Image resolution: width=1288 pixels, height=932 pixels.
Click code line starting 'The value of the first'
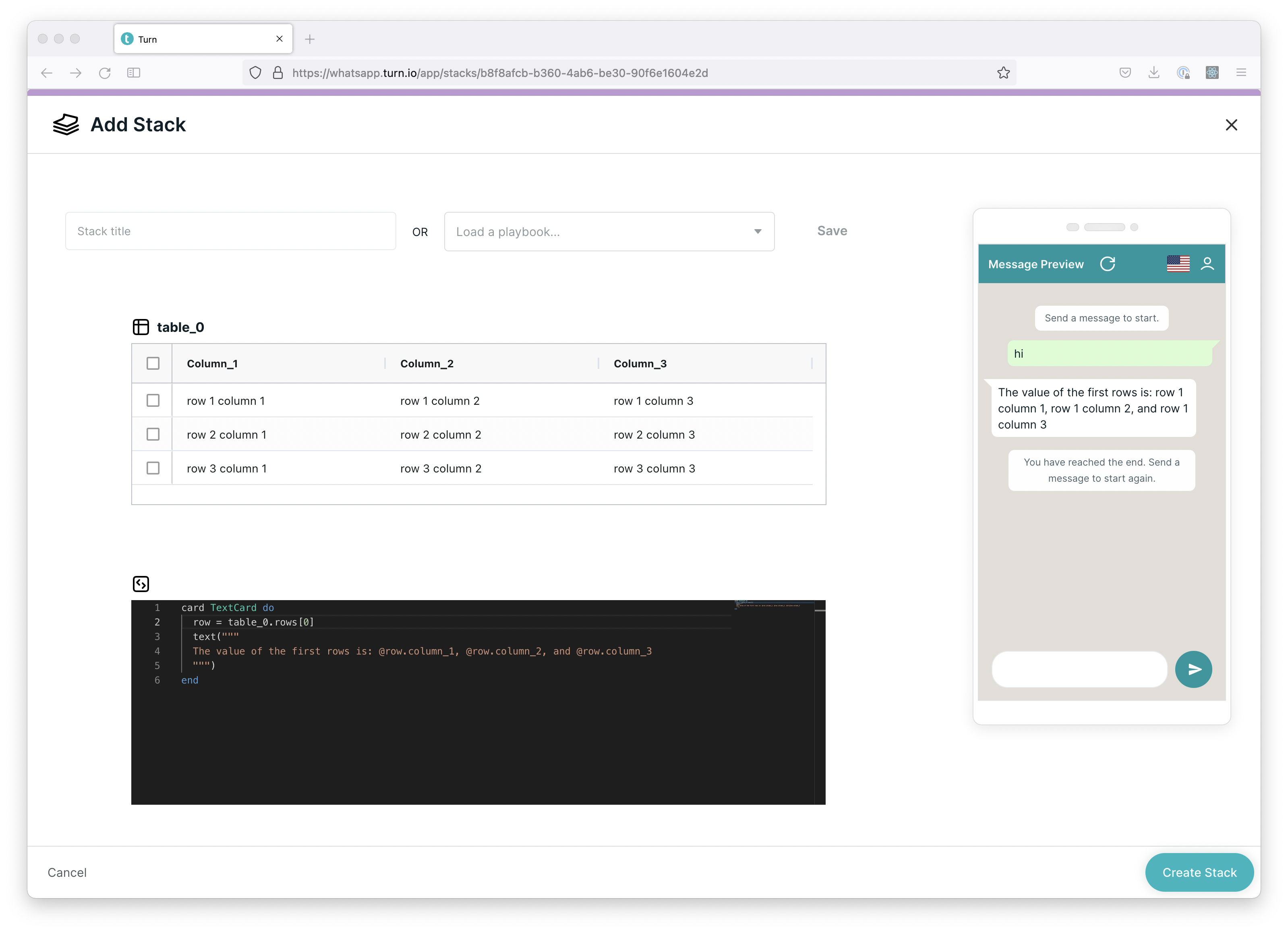coord(422,651)
